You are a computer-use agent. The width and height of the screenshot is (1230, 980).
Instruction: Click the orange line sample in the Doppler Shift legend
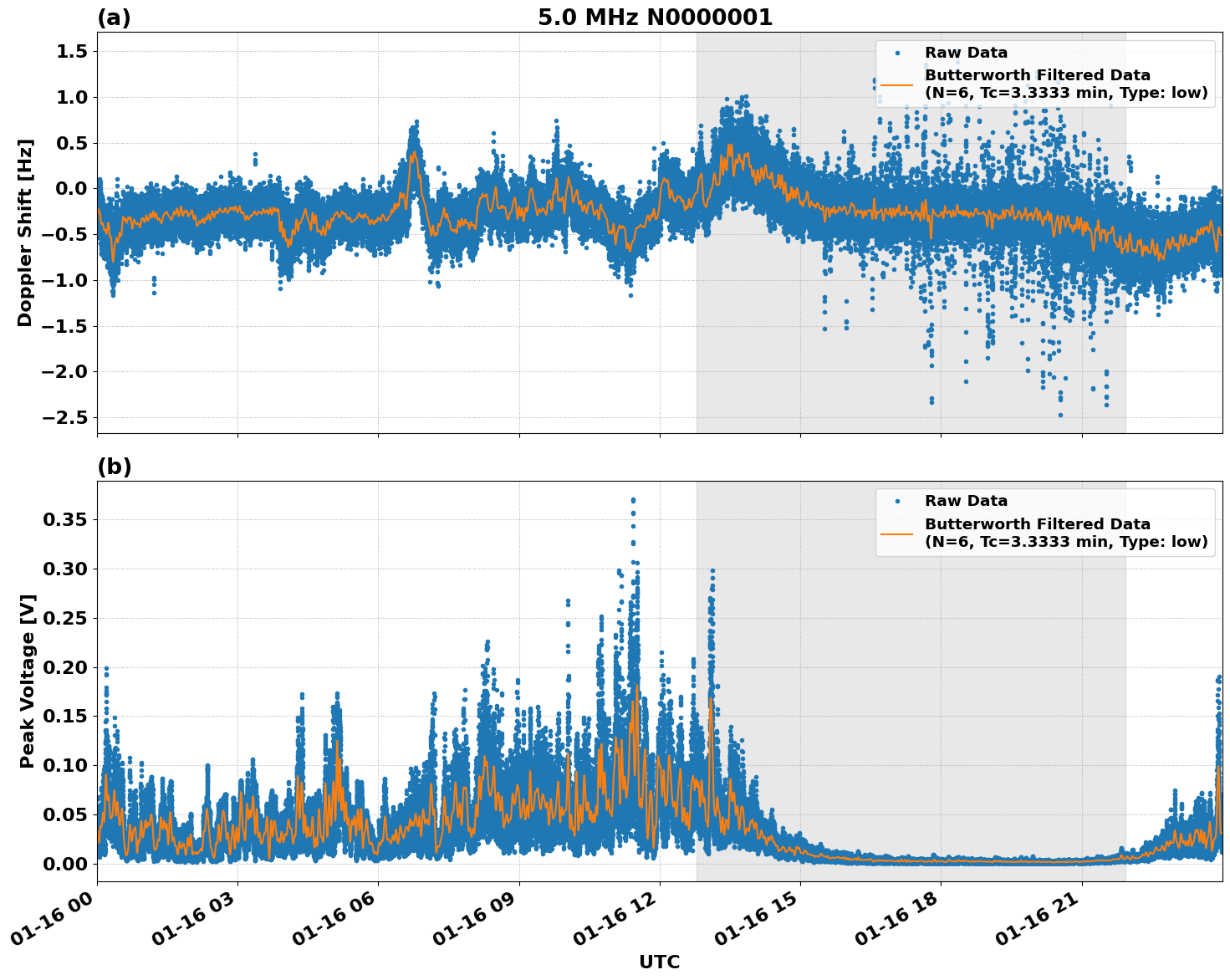coord(897,84)
